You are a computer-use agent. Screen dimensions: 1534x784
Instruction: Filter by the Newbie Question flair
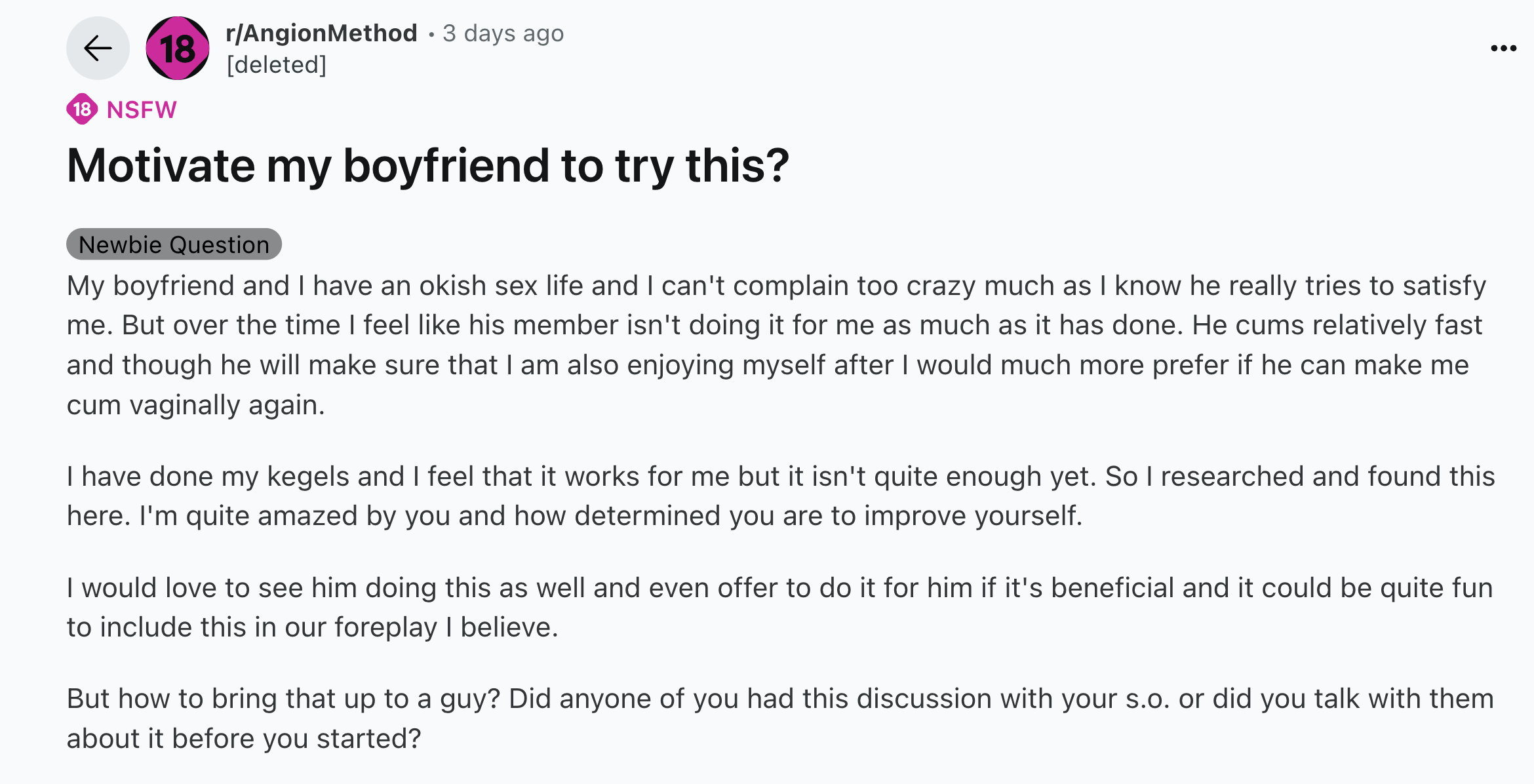[x=174, y=245]
